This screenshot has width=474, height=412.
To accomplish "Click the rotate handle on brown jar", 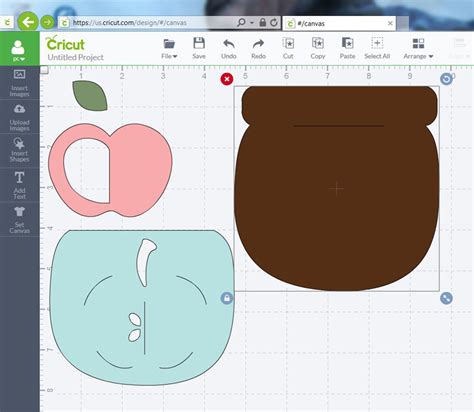I will (446, 79).
